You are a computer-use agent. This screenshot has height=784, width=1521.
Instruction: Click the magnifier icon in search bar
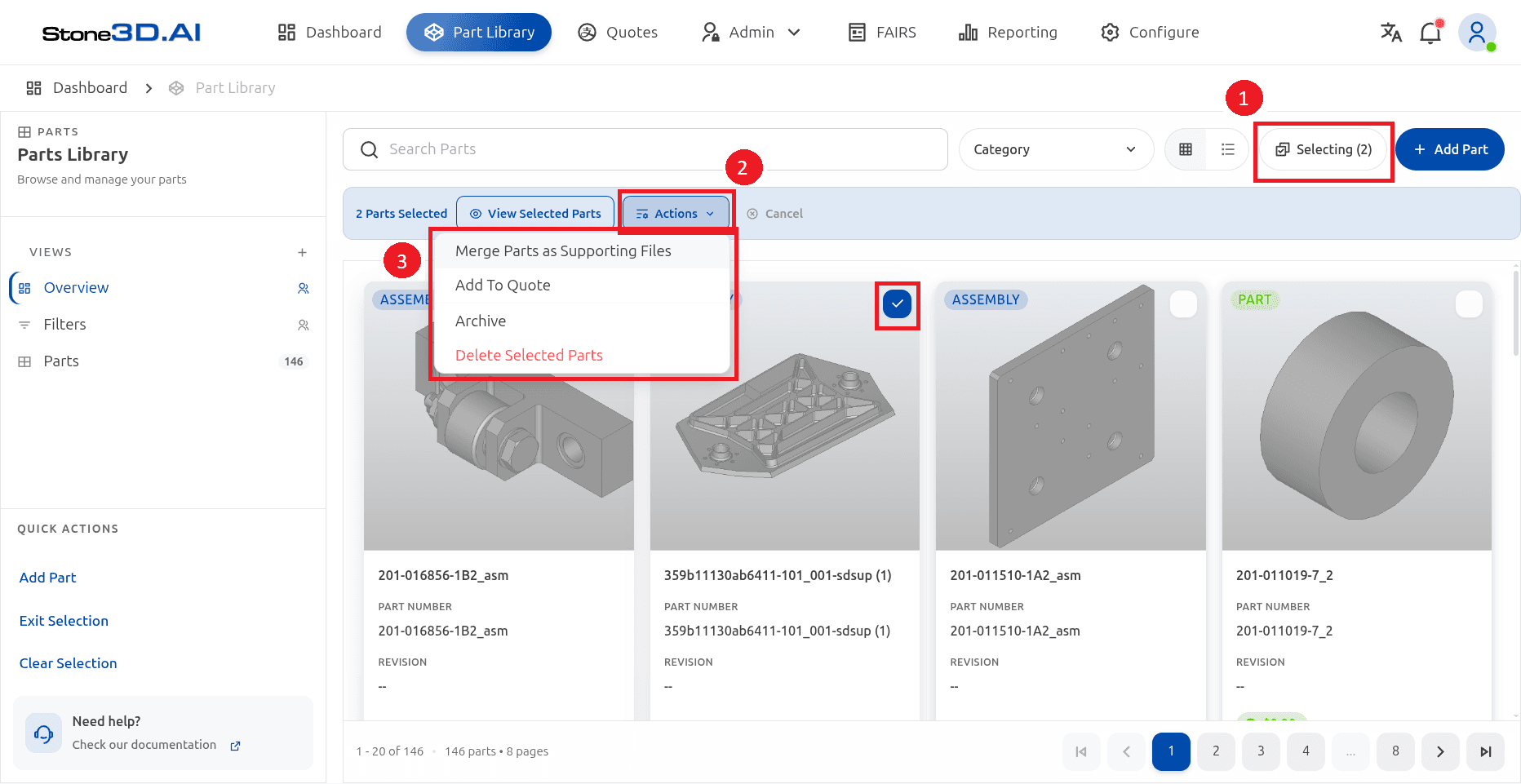pyautogui.click(x=369, y=149)
